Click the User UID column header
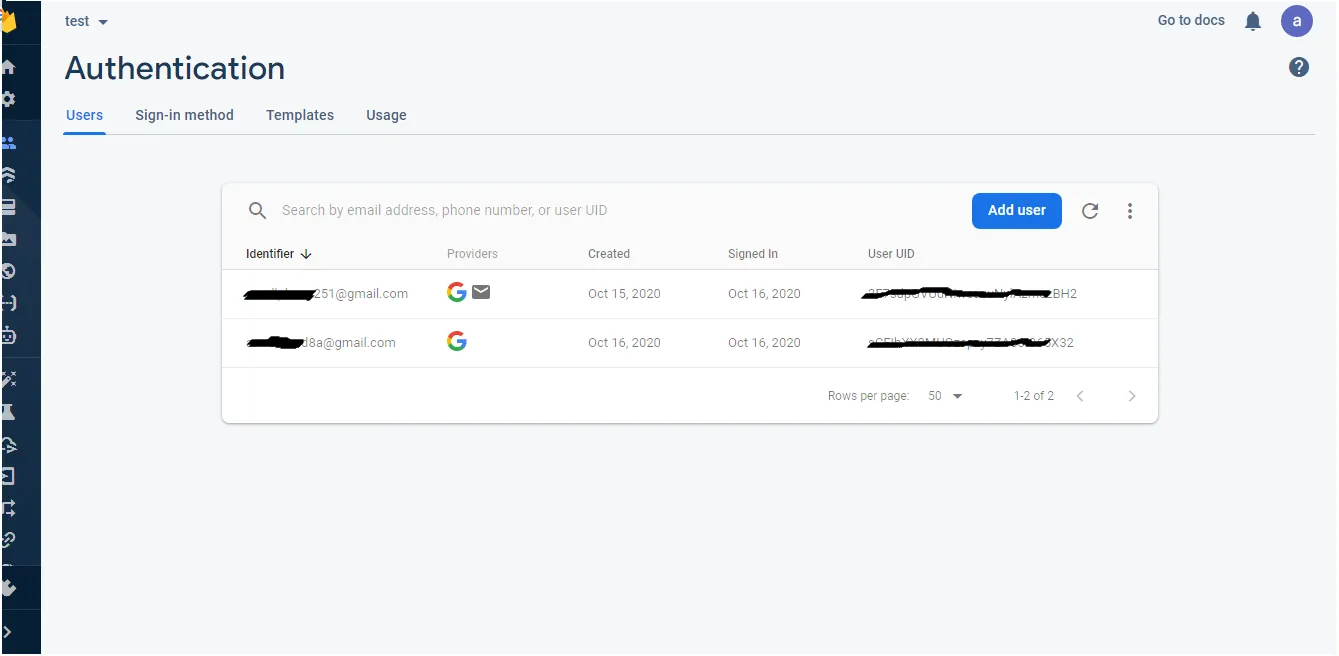1339x656 pixels. click(891, 254)
